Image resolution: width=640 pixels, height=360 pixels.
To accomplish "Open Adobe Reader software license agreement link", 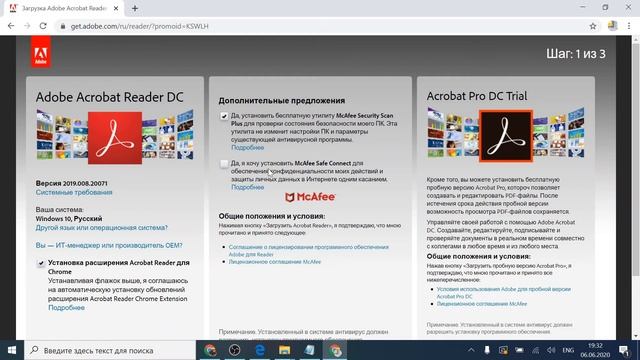I will [309, 251].
